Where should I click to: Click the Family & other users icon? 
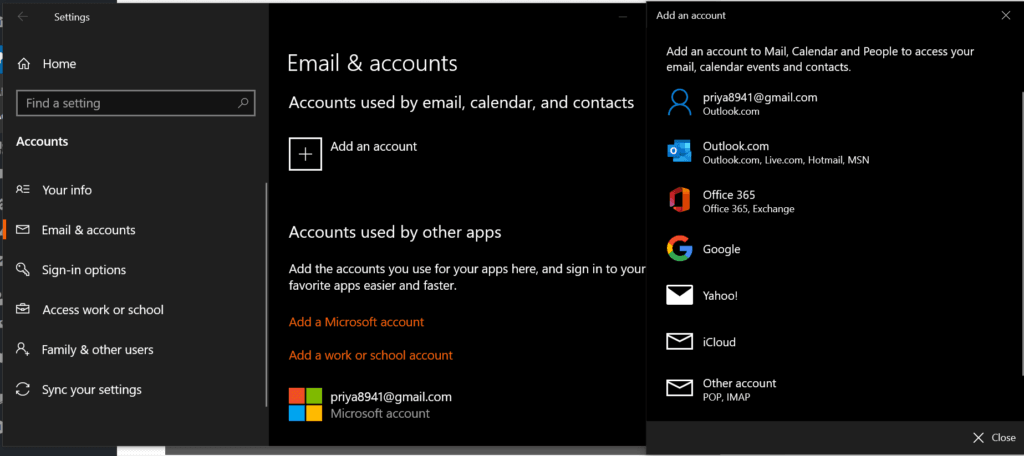[x=23, y=349]
